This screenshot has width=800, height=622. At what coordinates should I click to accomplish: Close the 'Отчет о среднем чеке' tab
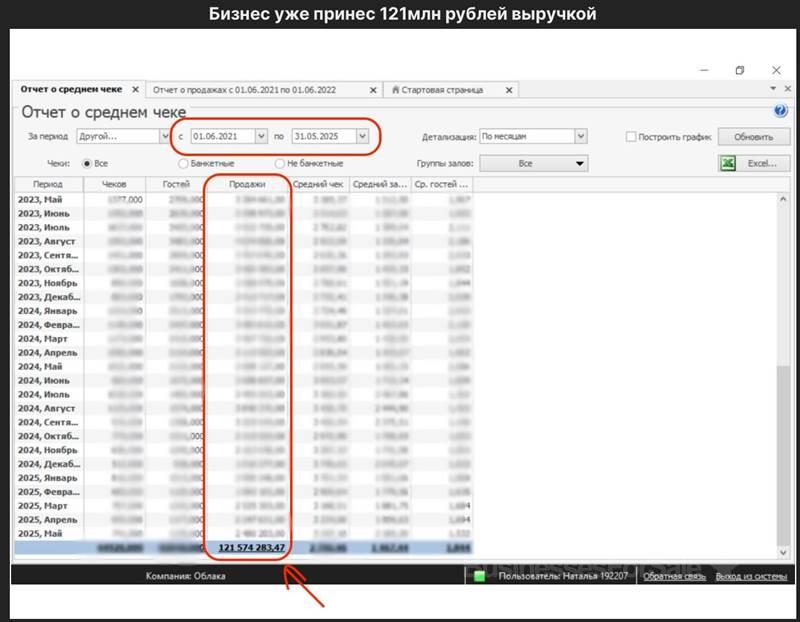coord(136,90)
